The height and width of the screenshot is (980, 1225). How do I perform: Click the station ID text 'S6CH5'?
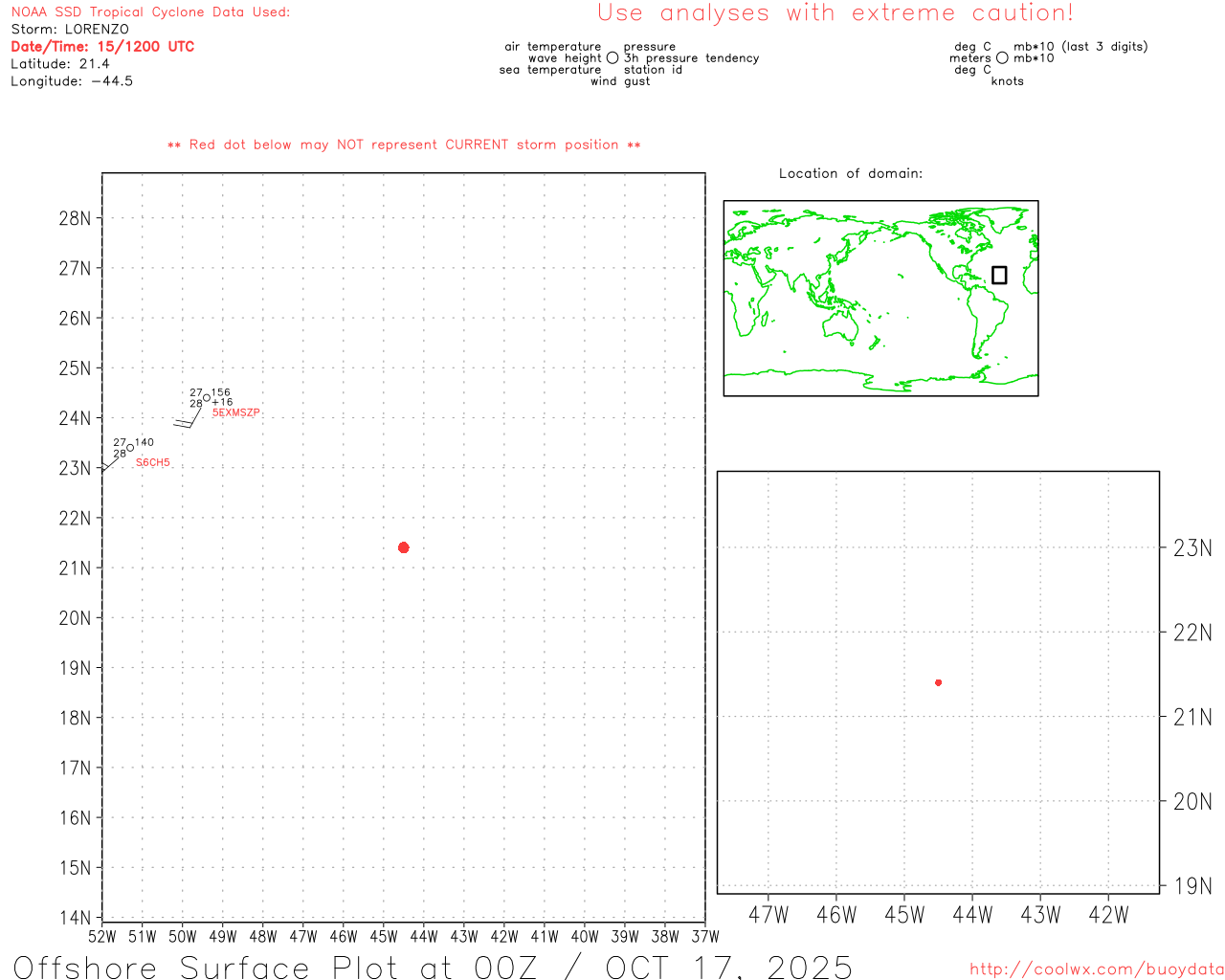tap(153, 463)
